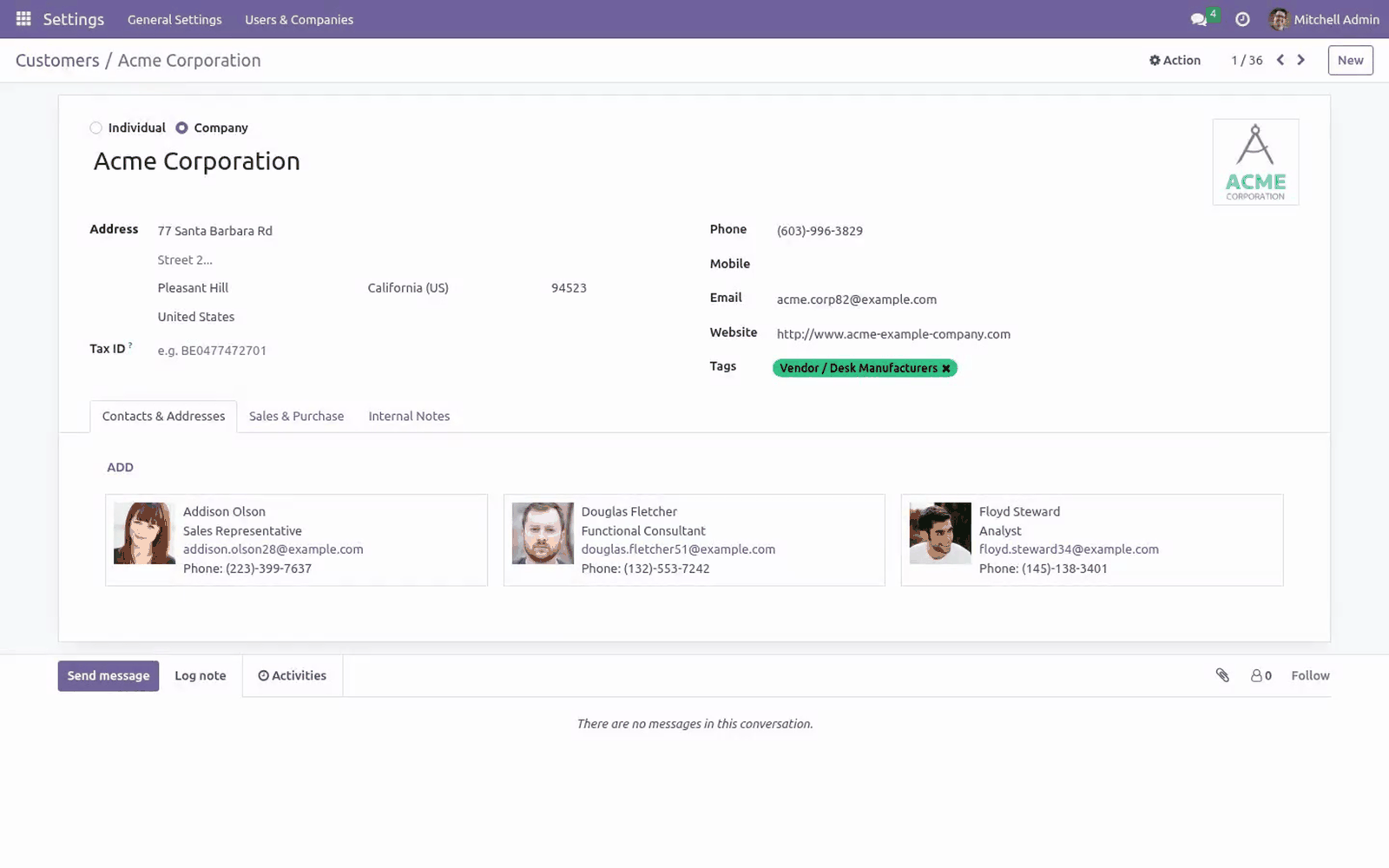Open Addison Olson contact photo
This screenshot has width=1389, height=868.
[x=144, y=533]
